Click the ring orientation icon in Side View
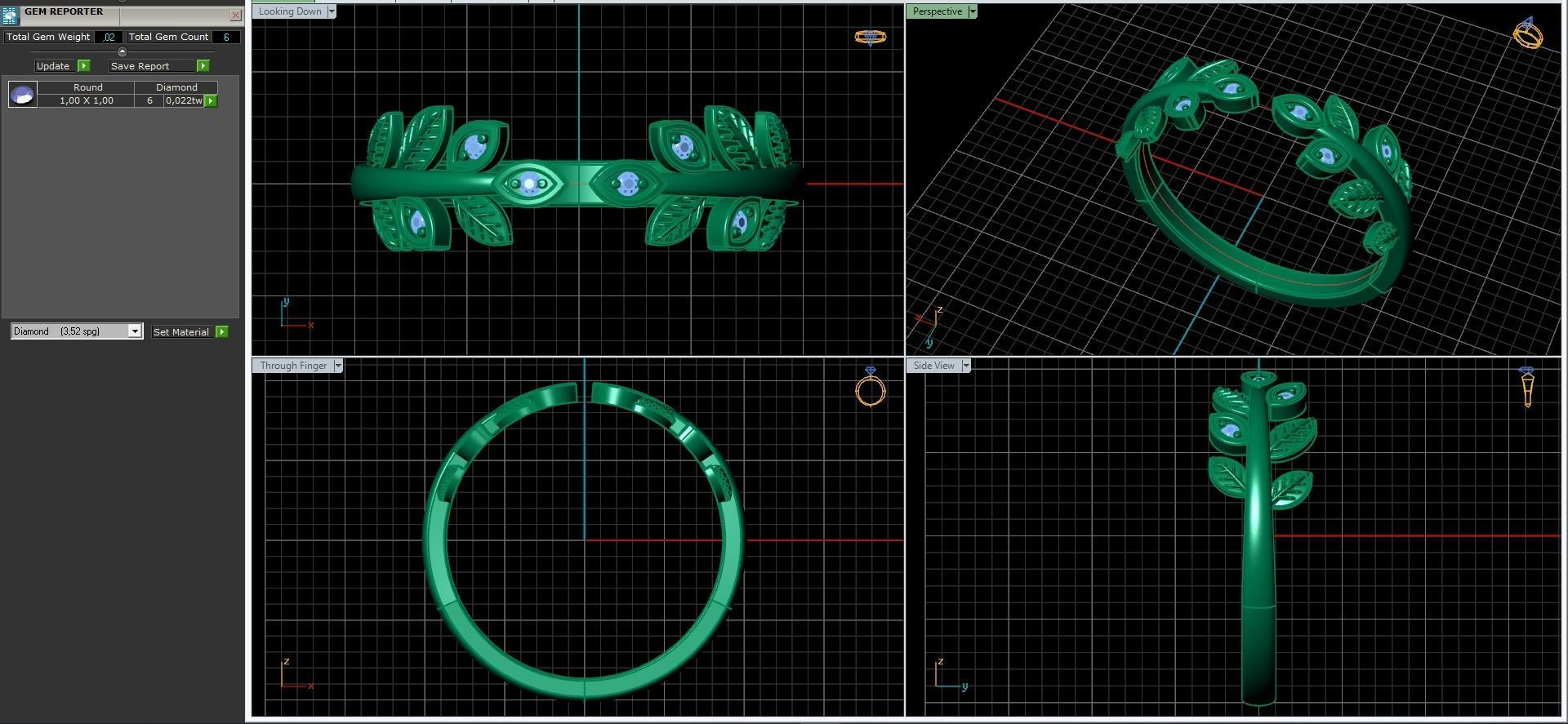This screenshot has width=1568, height=724. pos(1527,387)
